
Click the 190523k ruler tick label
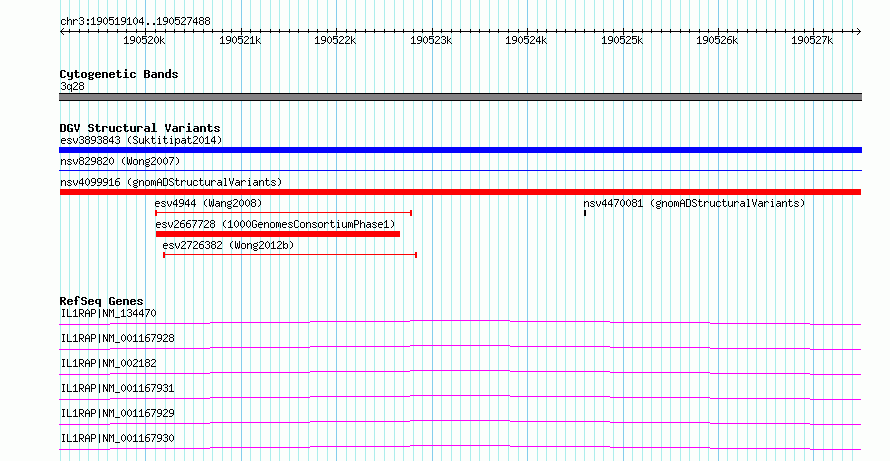click(x=431, y=40)
